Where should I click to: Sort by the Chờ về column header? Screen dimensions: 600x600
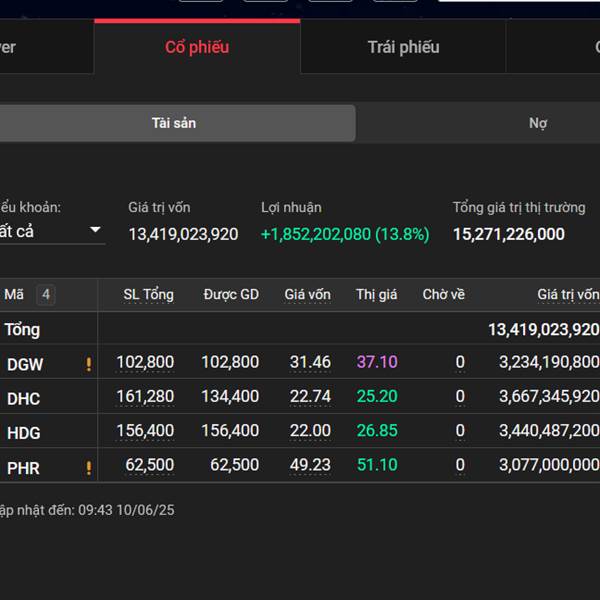[x=443, y=295]
